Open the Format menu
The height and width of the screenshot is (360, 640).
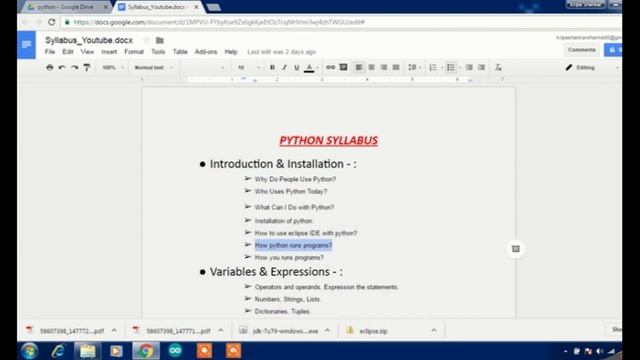click(134, 52)
